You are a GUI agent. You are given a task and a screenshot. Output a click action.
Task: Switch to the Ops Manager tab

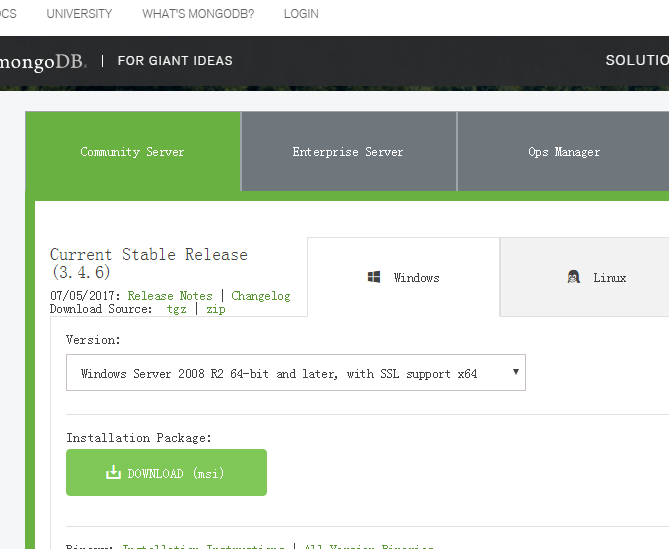564,151
